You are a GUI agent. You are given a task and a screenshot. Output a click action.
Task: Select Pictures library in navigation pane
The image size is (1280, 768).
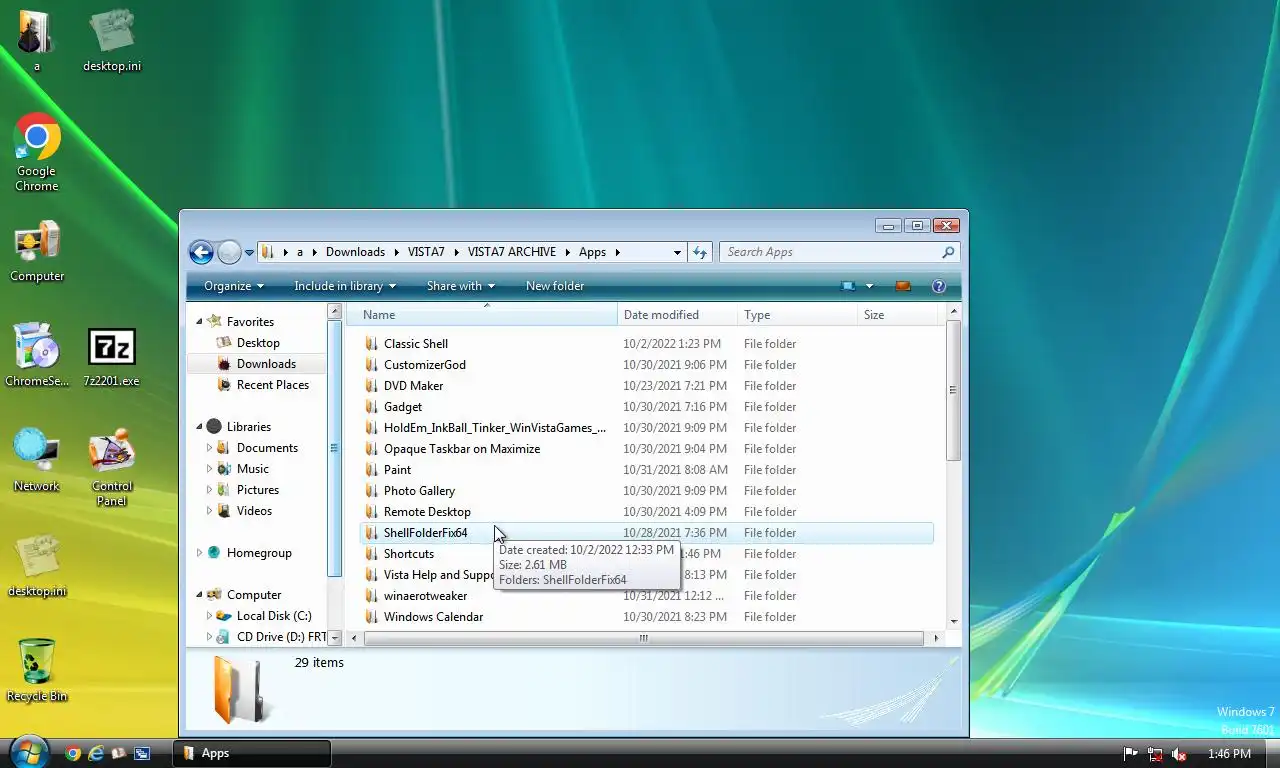(x=258, y=490)
